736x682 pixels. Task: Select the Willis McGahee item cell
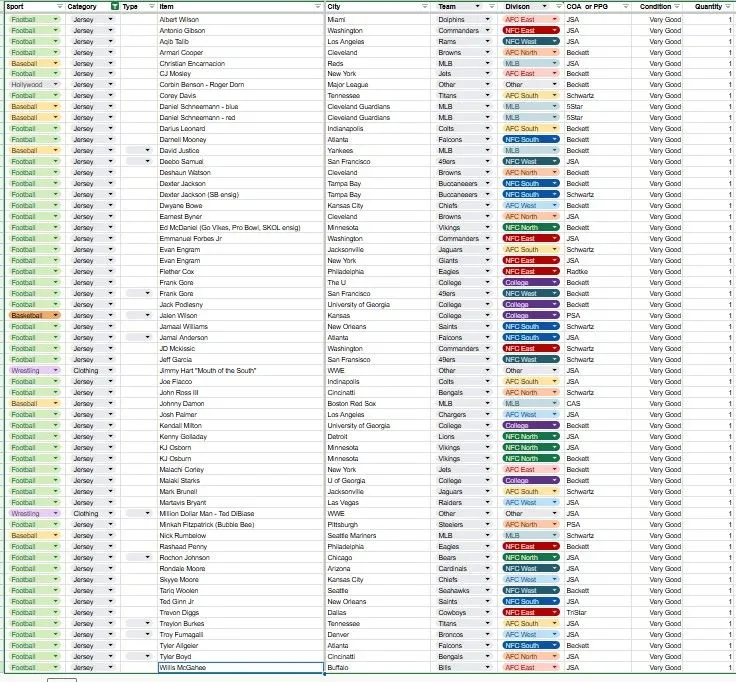click(241, 667)
